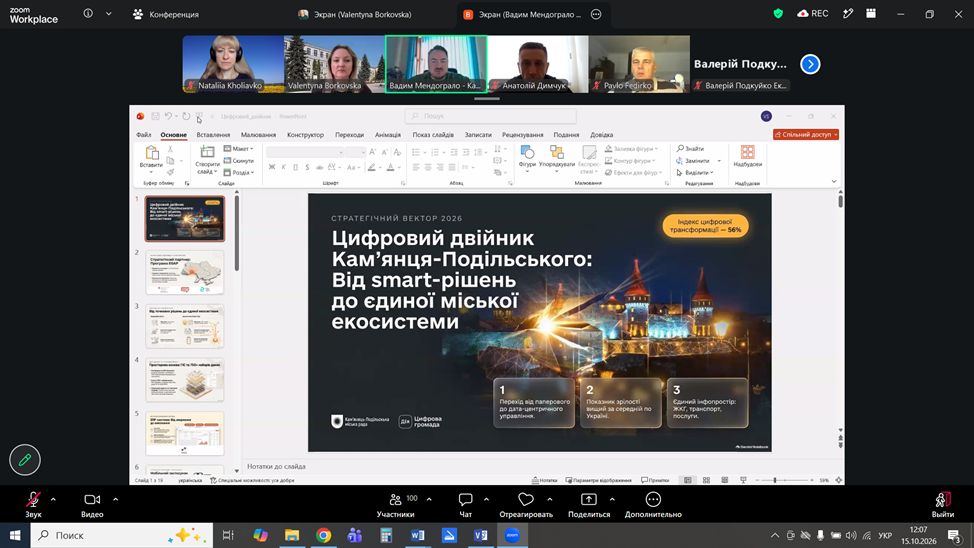Toggle the Звук microphone mute
Image resolution: width=974 pixels, height=548 pixels.
coord(33,505)
